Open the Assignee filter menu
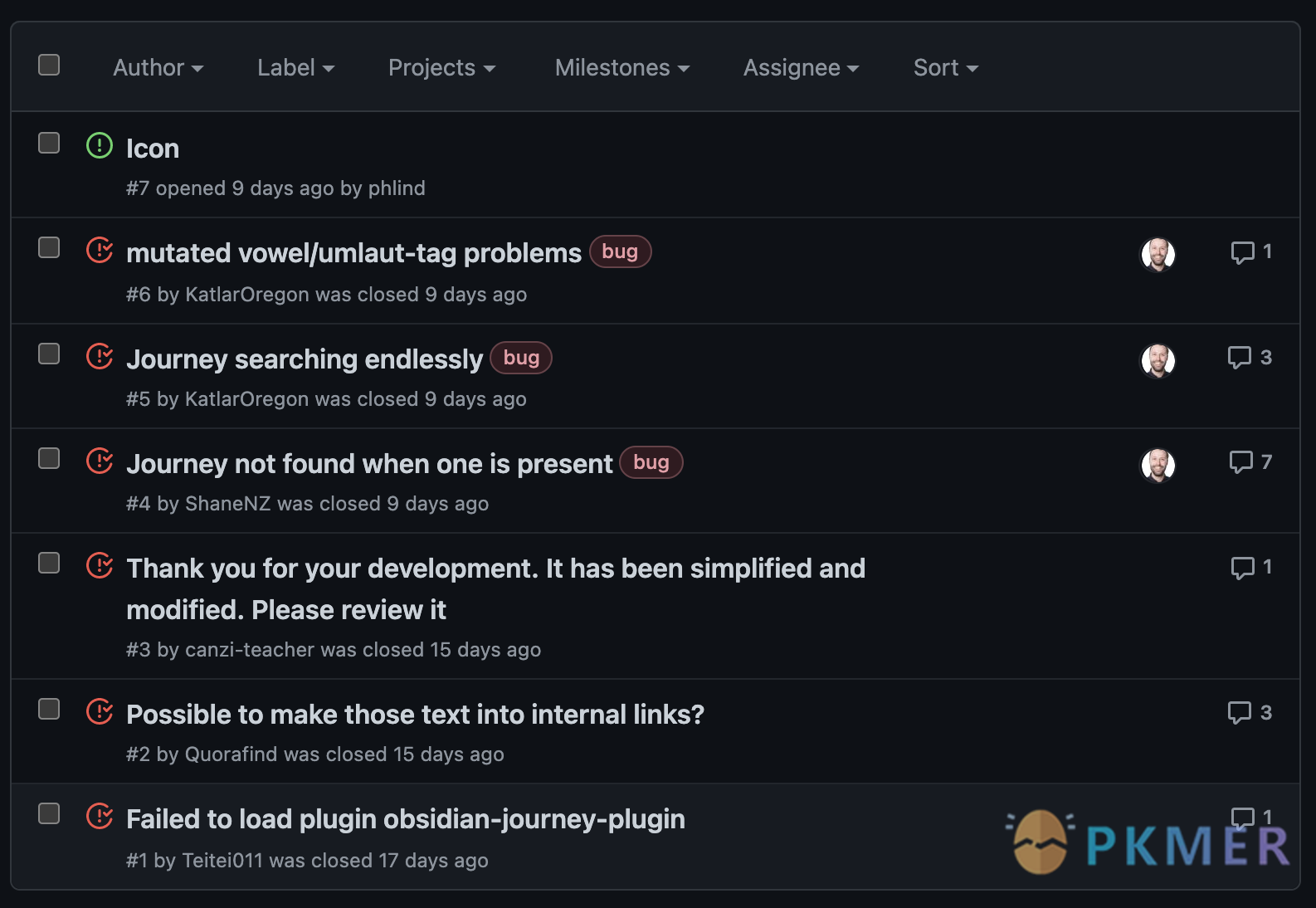Image resolution: width=1316 pixels, height=908 pixels. (x=800, y=68)
